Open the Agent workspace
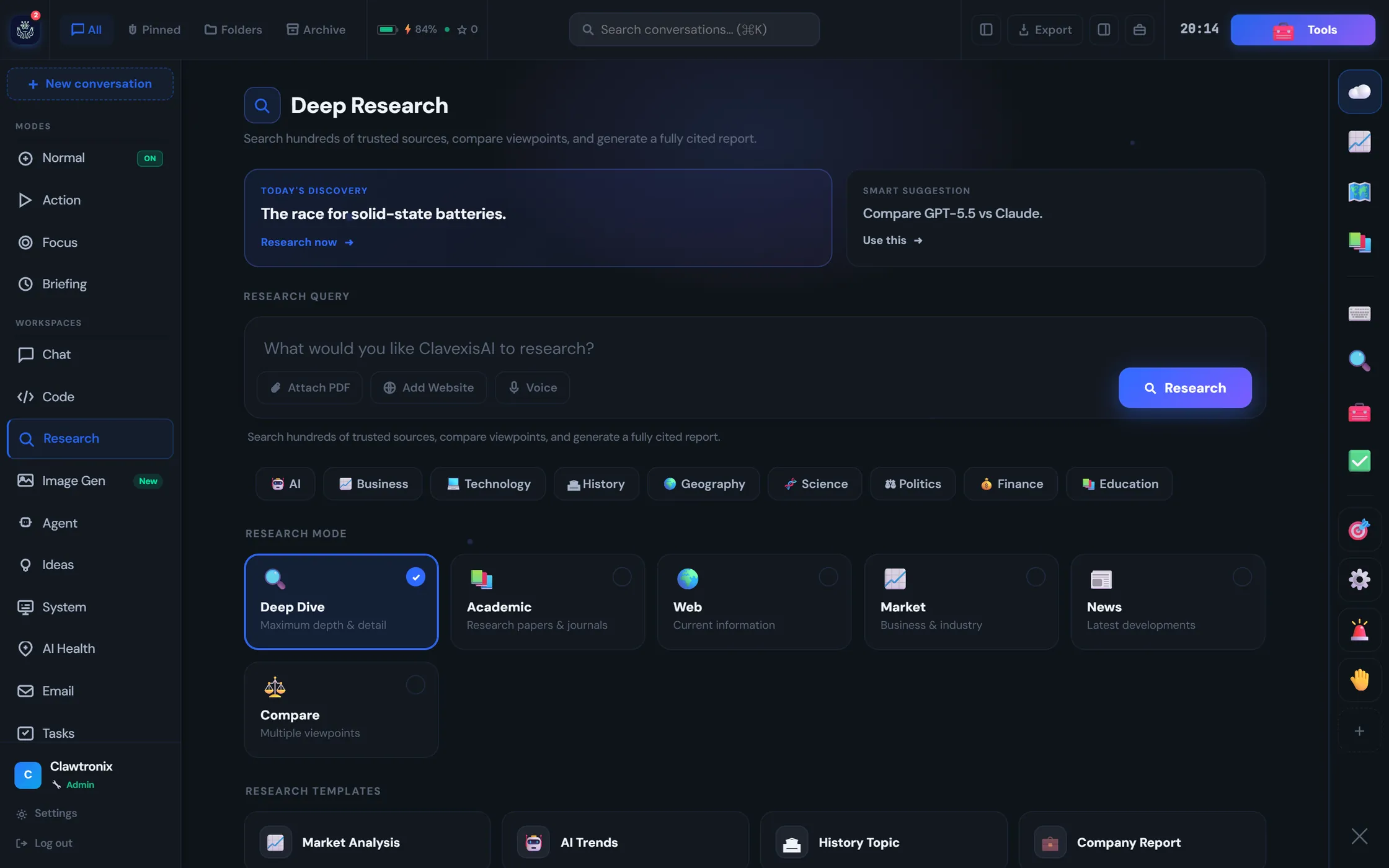 tap(90, 523)
